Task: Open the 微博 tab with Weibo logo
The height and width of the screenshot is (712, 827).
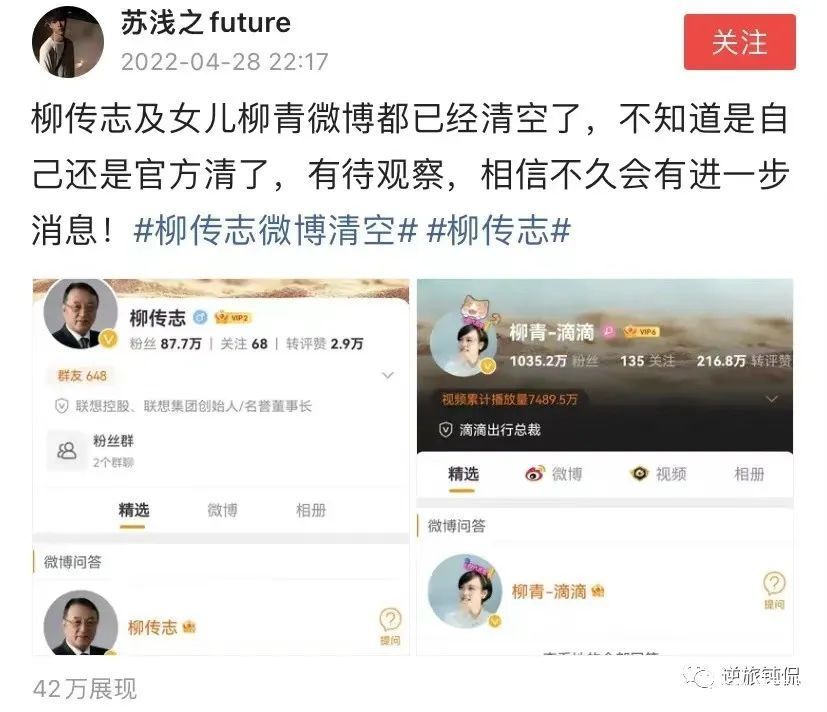Action: tap(554, 474)
